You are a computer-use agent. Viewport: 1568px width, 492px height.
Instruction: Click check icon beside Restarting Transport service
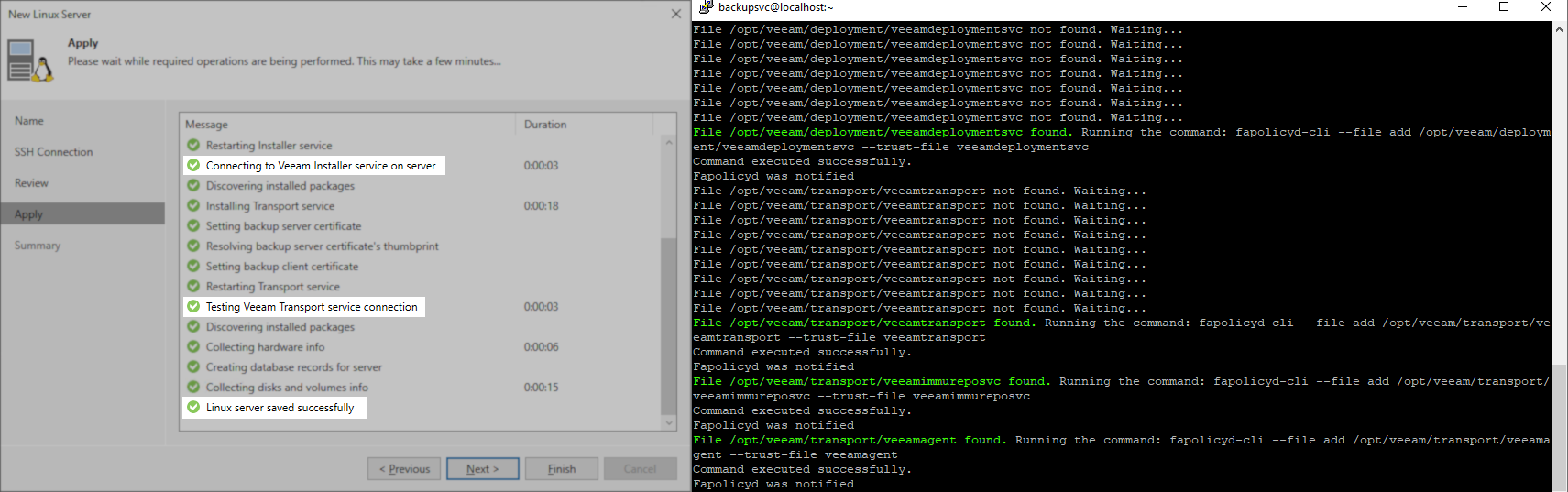[x=193, y=286]
